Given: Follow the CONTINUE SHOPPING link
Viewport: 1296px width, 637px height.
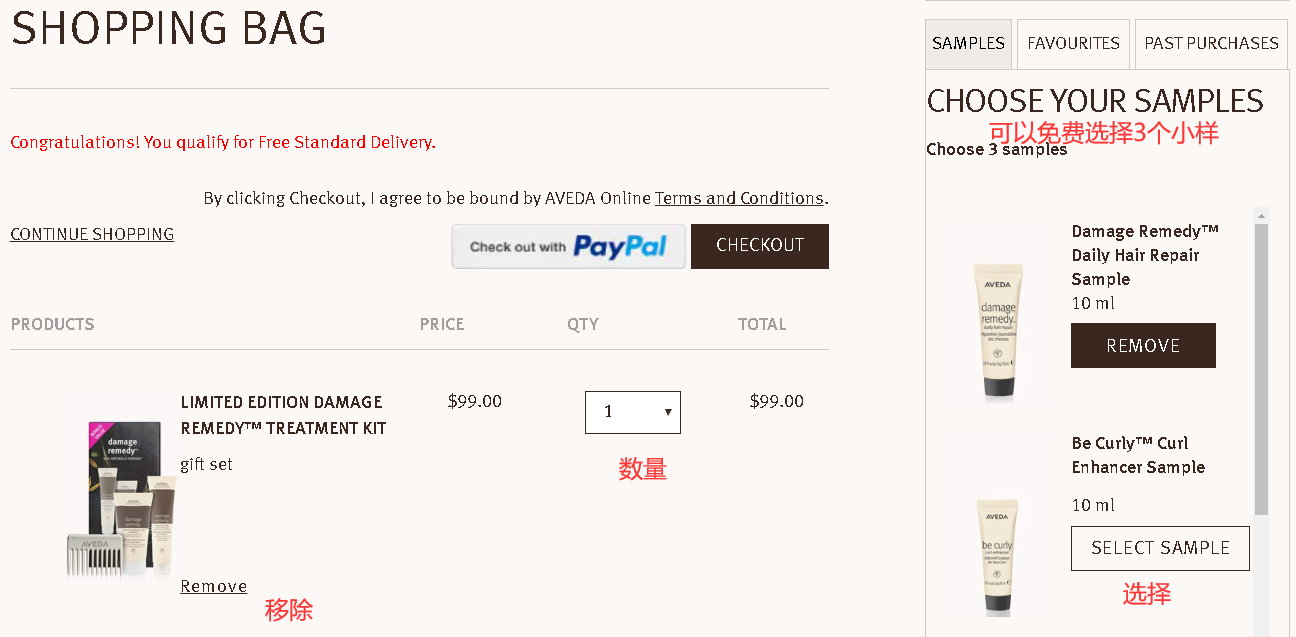Looking at the screenshot, I should [92, 234].
